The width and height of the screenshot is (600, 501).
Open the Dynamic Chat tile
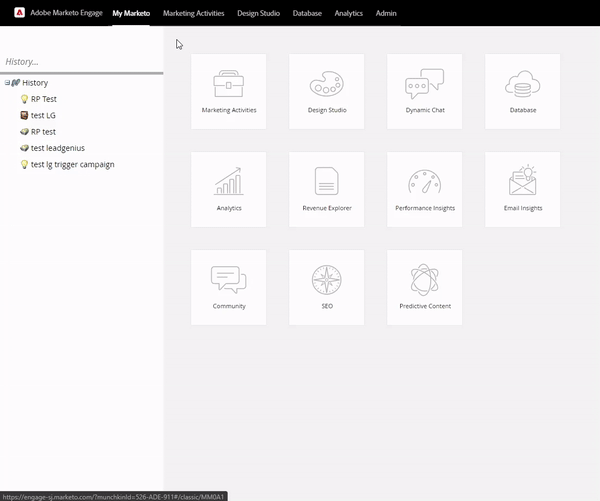click(x=424, y=91)
